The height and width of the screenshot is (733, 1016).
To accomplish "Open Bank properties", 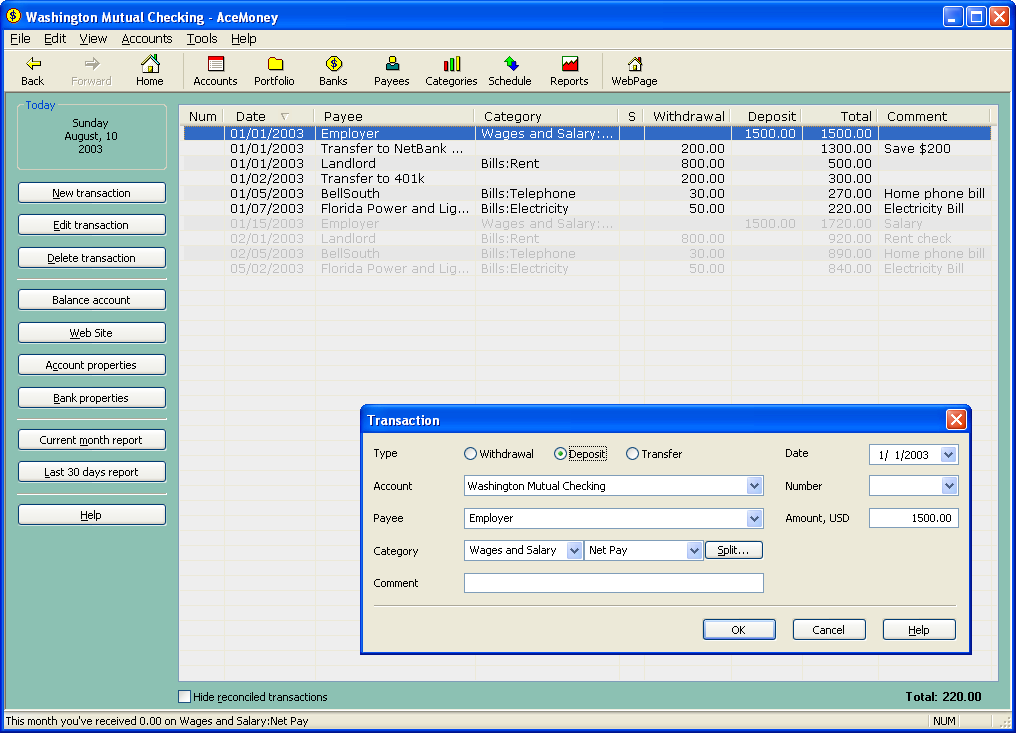I will 91,398.
